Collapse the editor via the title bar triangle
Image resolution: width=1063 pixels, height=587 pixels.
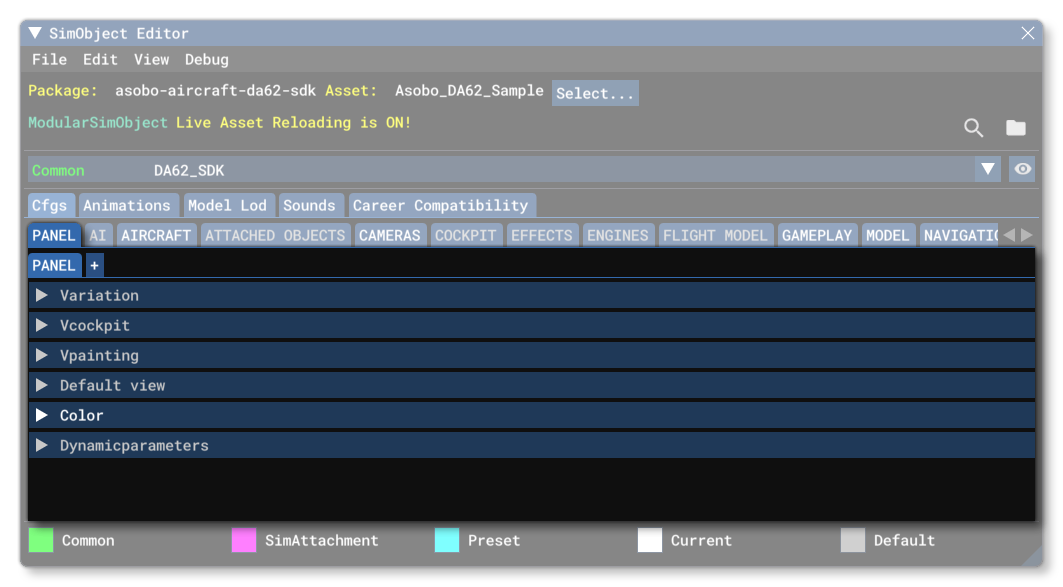pos(35,33)
